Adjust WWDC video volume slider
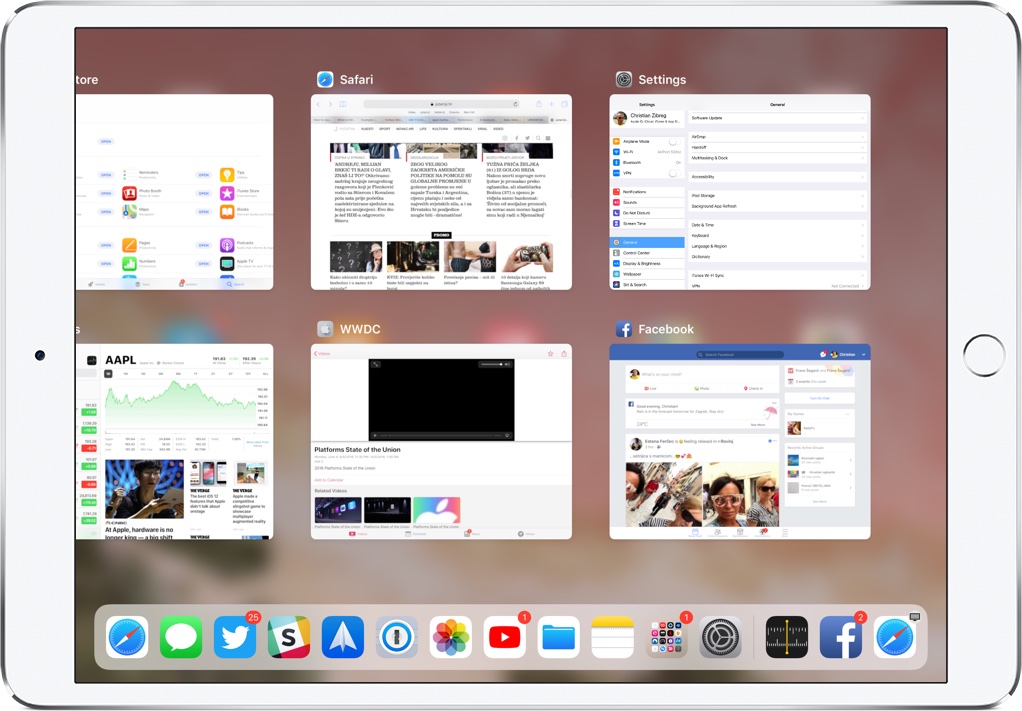This screenshot has width=1022, height=711. coord(491,364)
